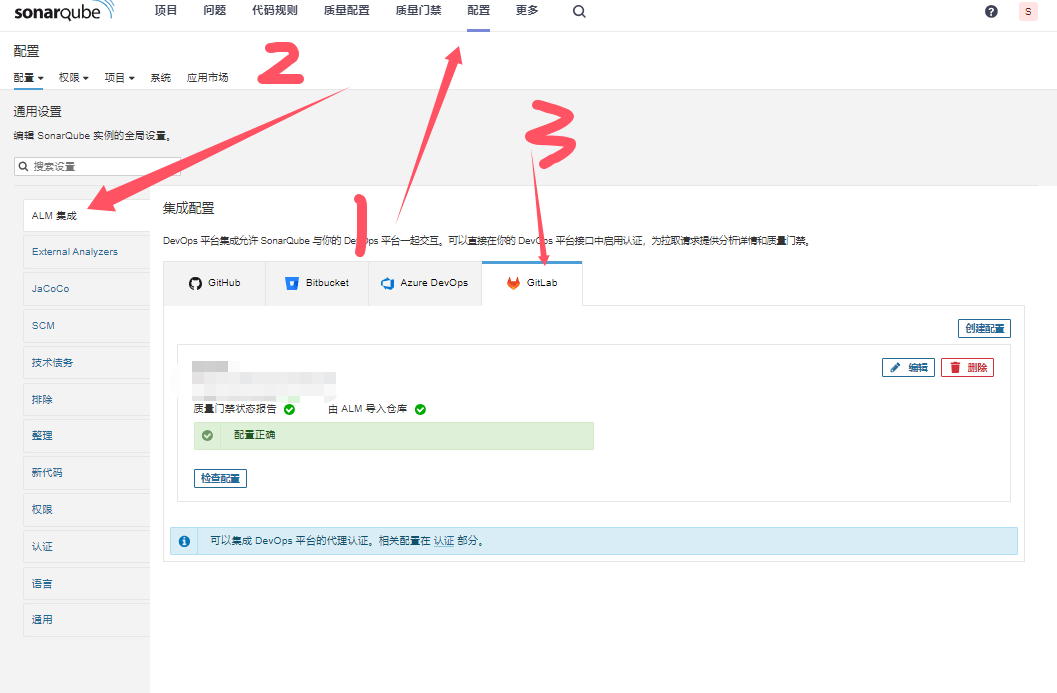
Task: Click the Azure DevOps logo icon
Action: (388, 283)
